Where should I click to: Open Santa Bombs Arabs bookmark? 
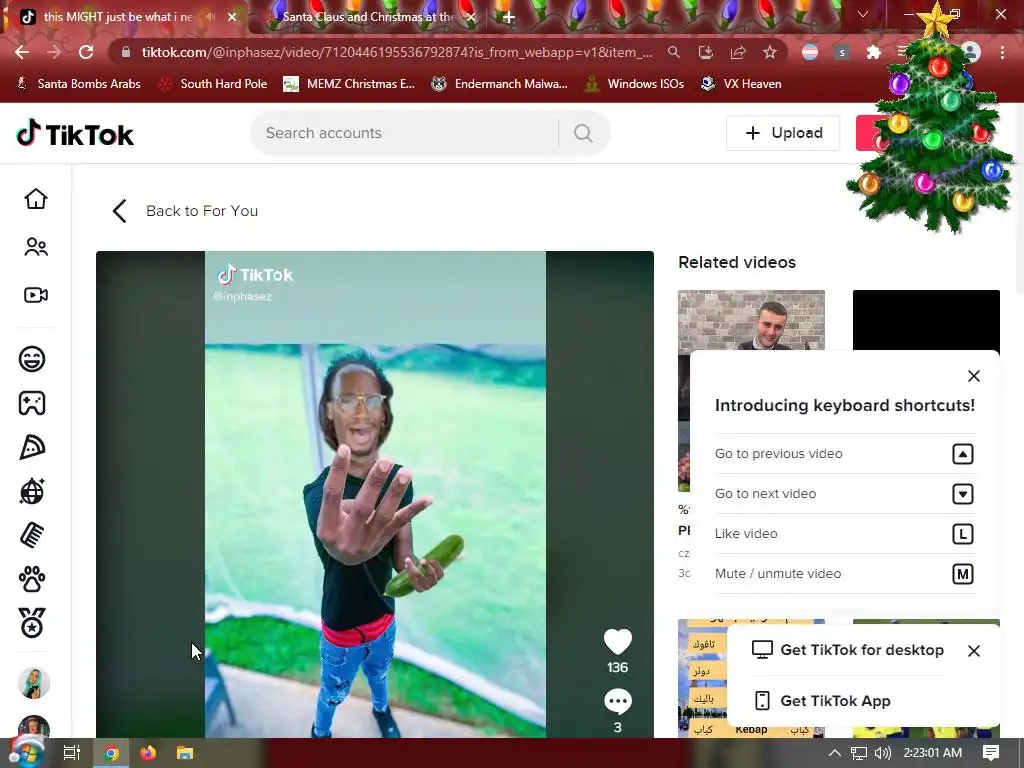[x=79, y=84]
